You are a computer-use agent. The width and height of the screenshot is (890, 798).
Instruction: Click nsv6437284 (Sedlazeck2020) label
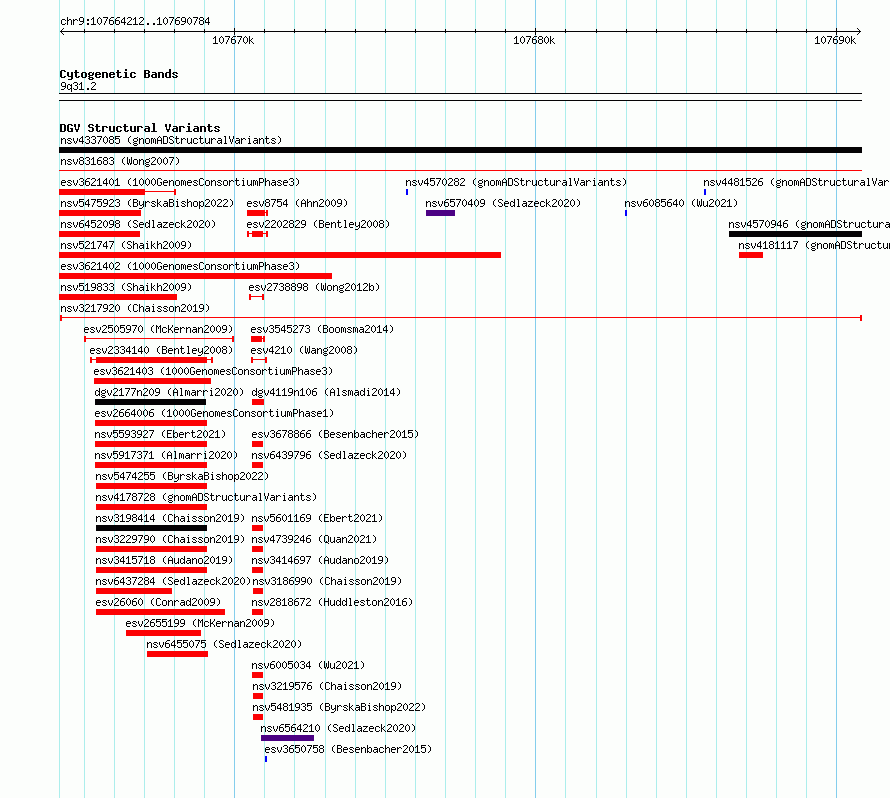click(173, 581)
